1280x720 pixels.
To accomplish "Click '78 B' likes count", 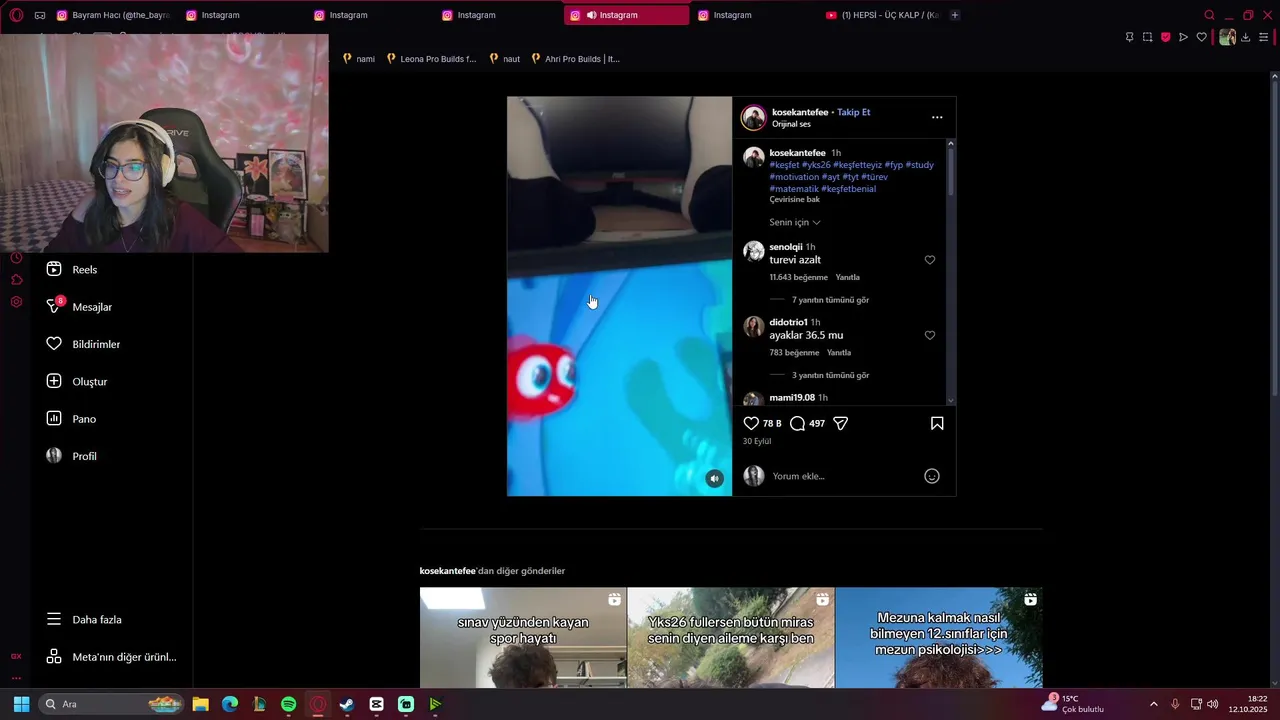I will pyautogui.click(x=772, y=423).
